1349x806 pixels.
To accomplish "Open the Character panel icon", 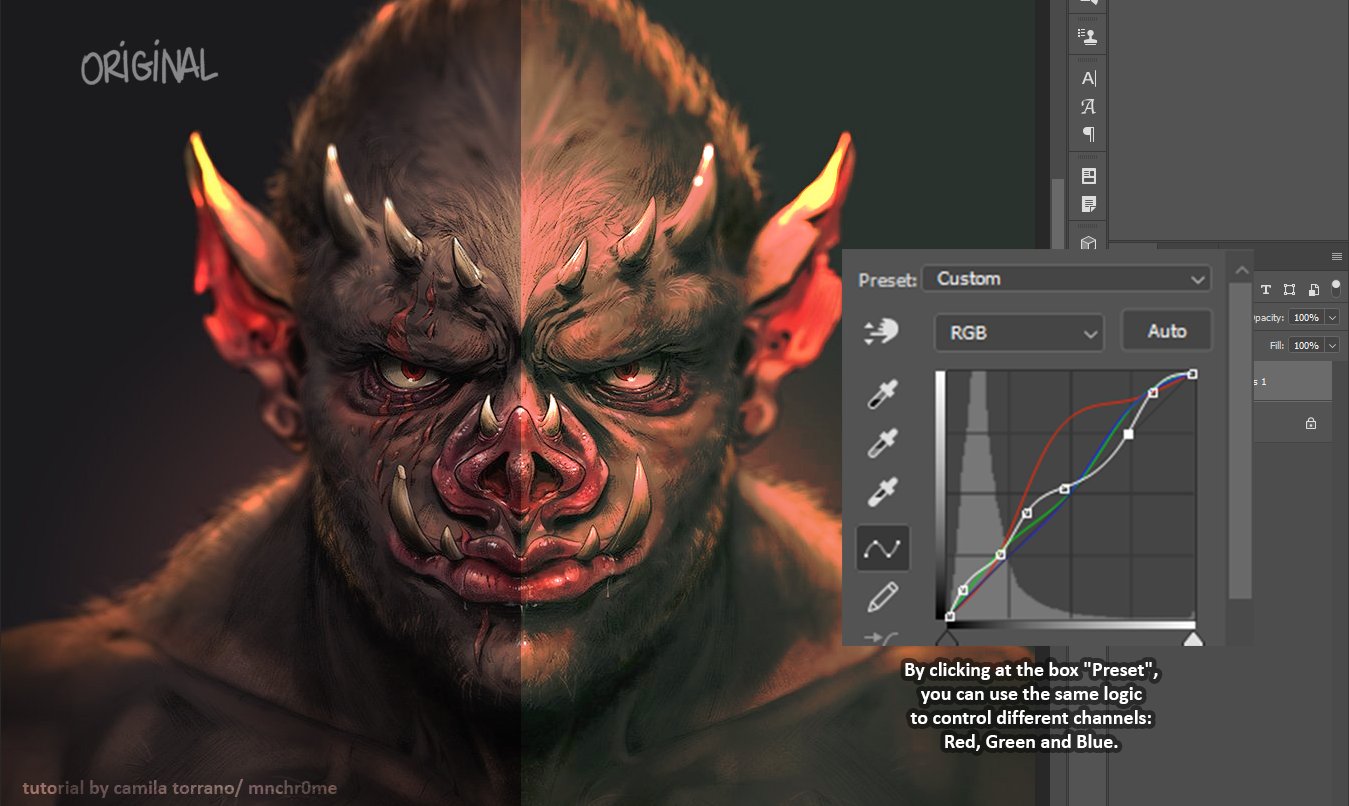I will click(1088, 78).
